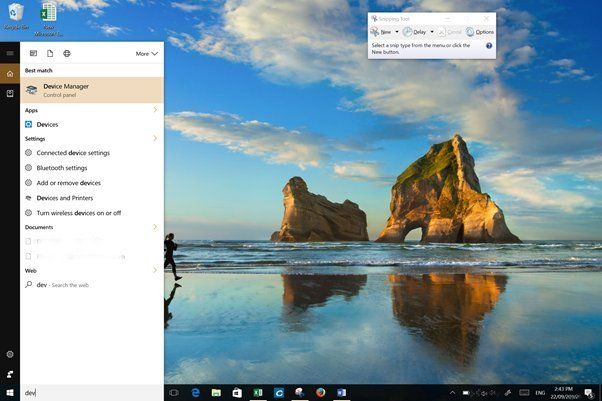Select the Home icon in search sidebar
The height and width of the screenshot is (401, 602).
tap(10, 74)
